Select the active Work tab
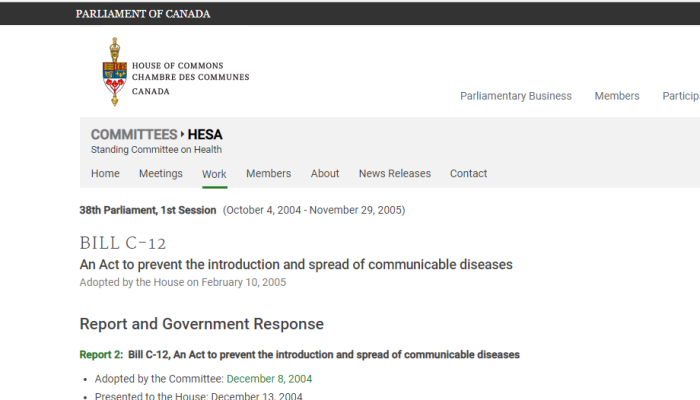Viewport: 700px width, 400px height. point(214,174)
